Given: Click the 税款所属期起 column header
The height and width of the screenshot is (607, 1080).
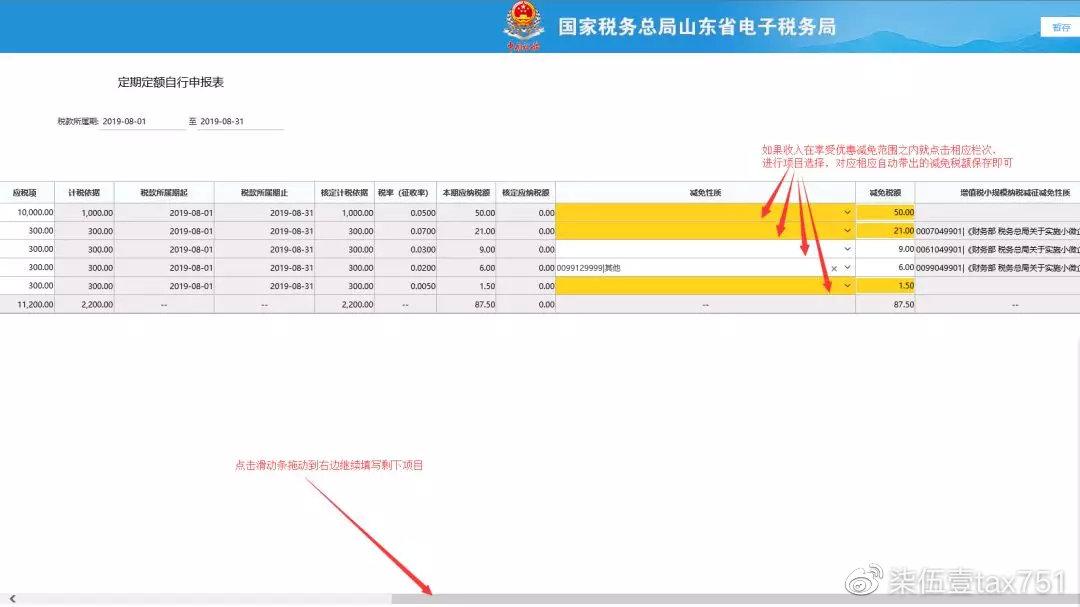Looking at the screenshot, I should point(164,193).
